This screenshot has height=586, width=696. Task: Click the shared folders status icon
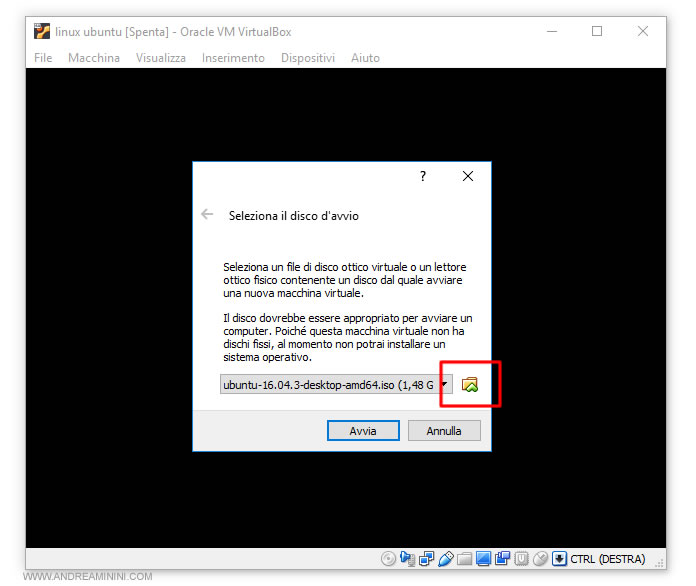[465, 559]
